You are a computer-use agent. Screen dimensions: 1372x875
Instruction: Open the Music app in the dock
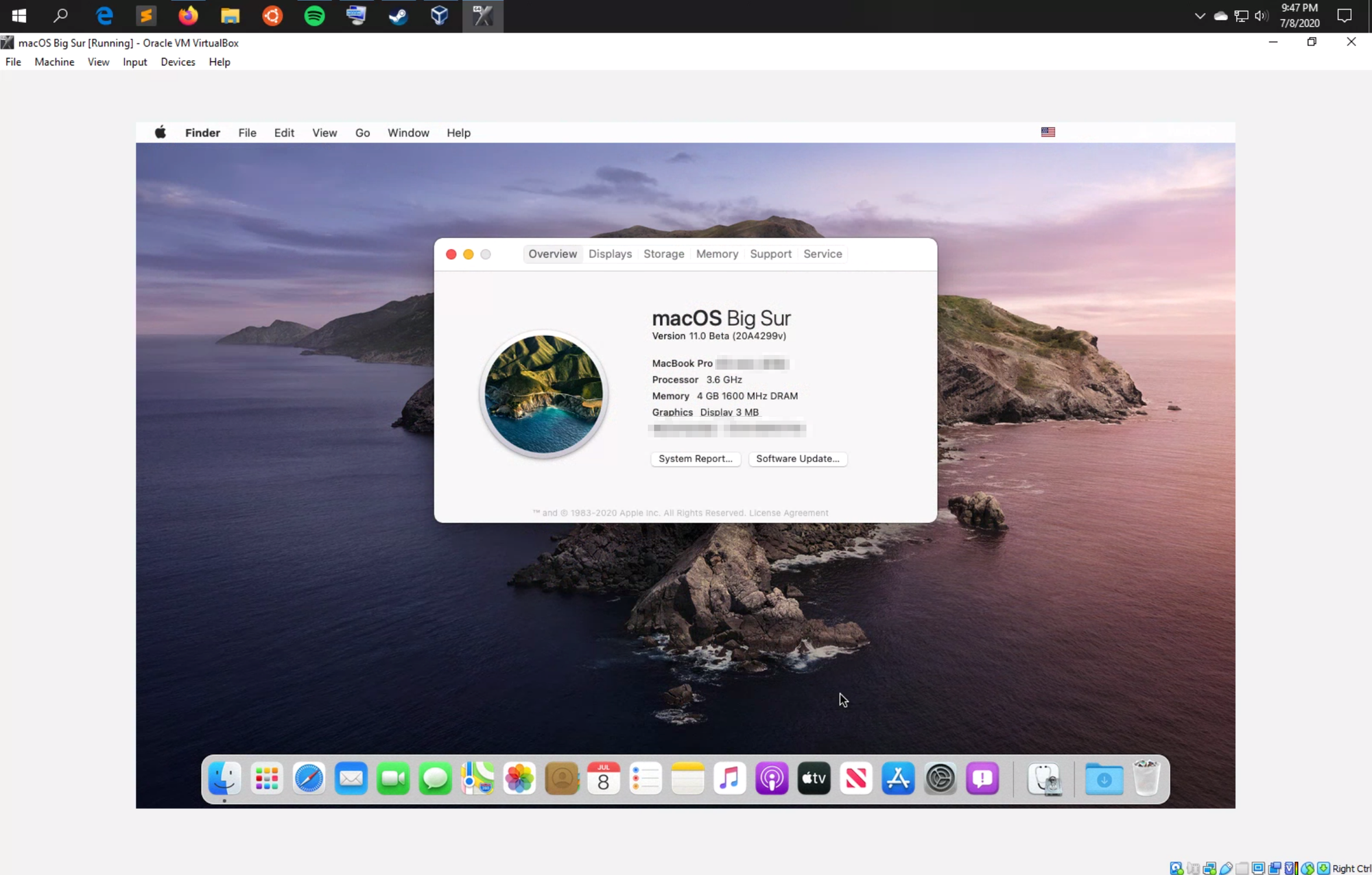point(730,778)
